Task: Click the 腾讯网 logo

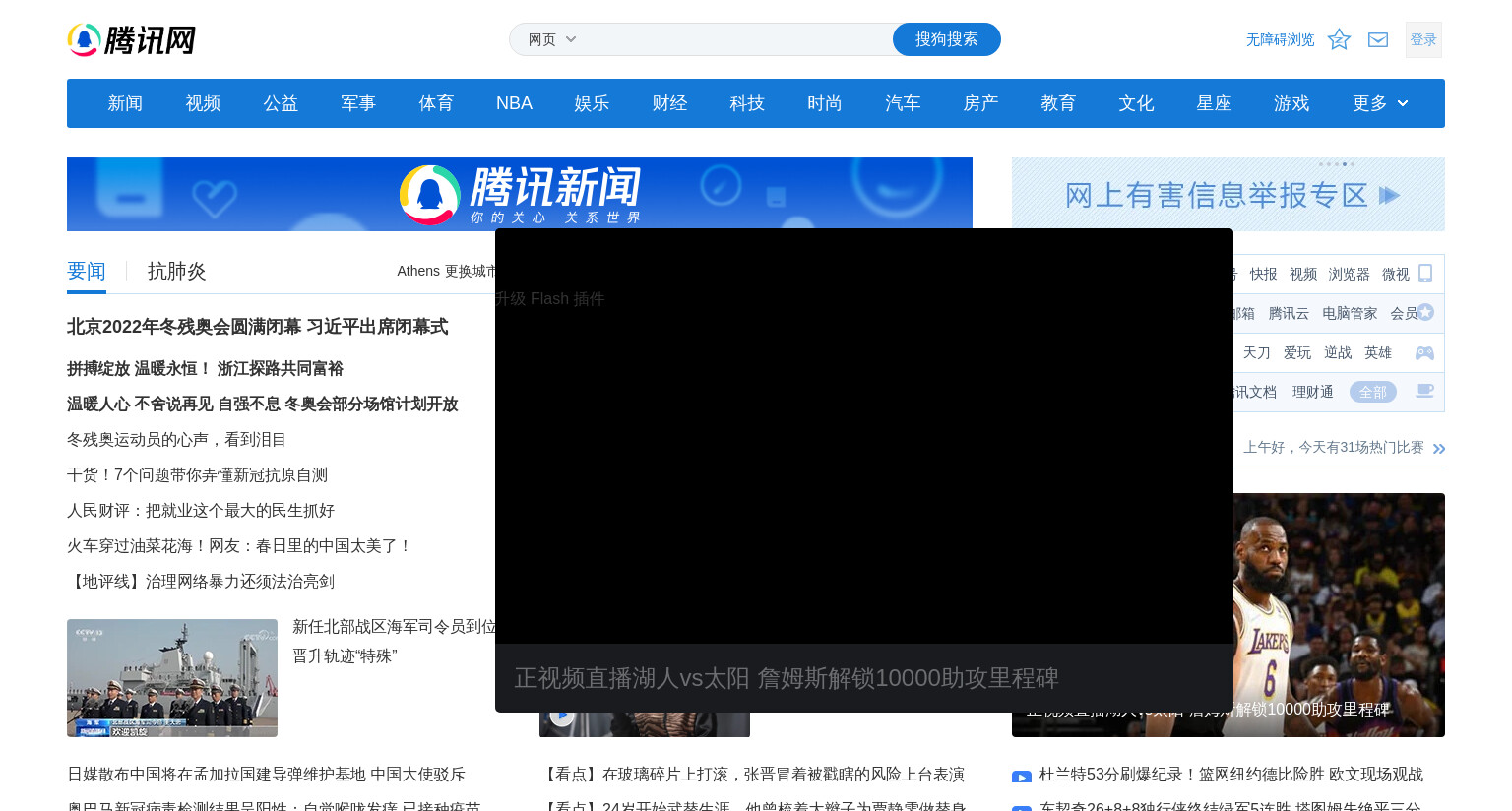Action: 131,40
